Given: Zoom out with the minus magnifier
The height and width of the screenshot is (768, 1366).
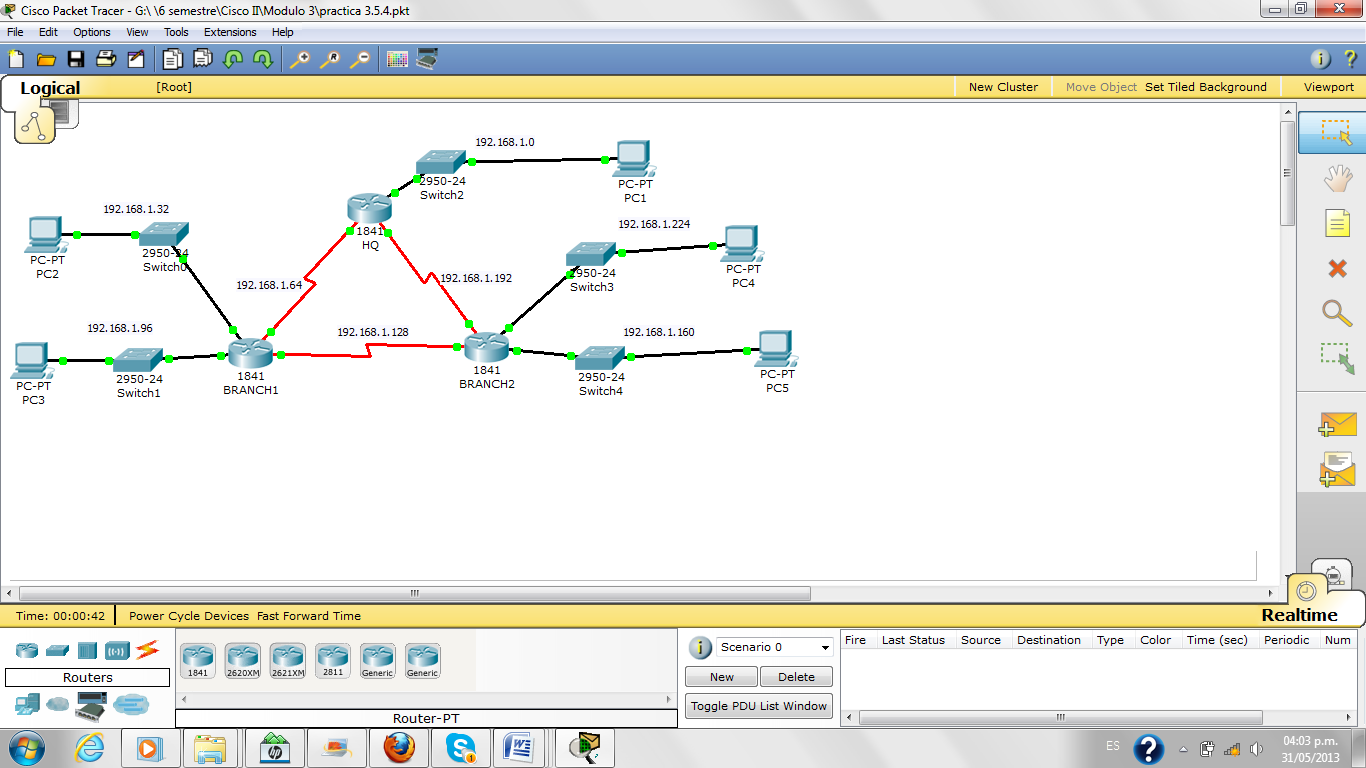Looking at the screenshot, I should pyautogui.click(x=360, y=59).
